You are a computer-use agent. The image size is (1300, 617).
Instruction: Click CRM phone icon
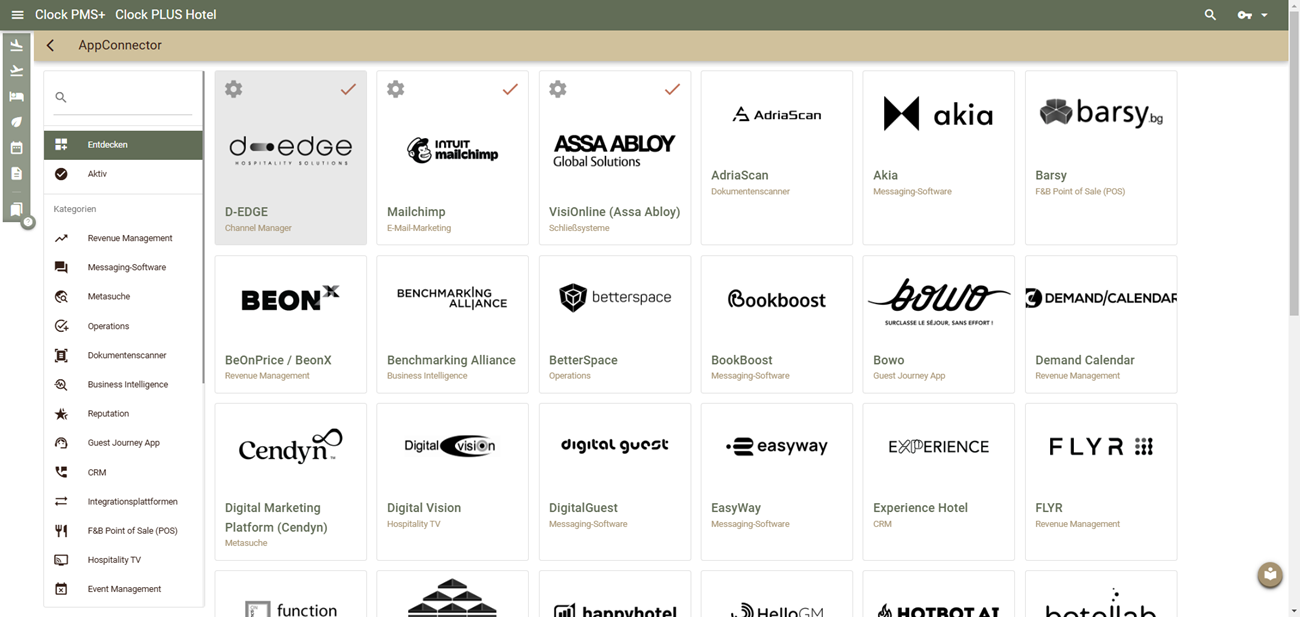point(61,472)
